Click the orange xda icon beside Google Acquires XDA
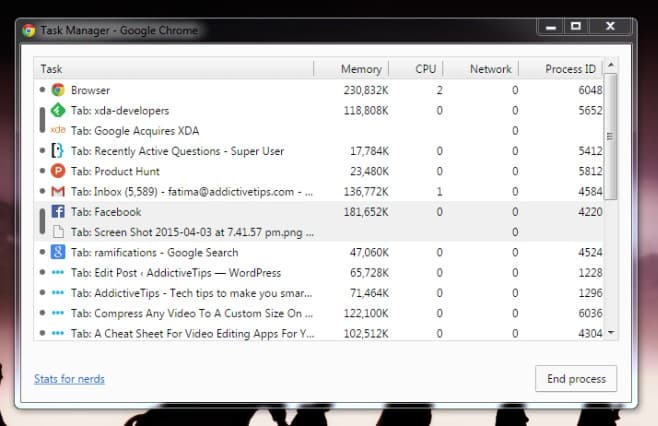This screenshot has height=426, width=658. point(58,130)
